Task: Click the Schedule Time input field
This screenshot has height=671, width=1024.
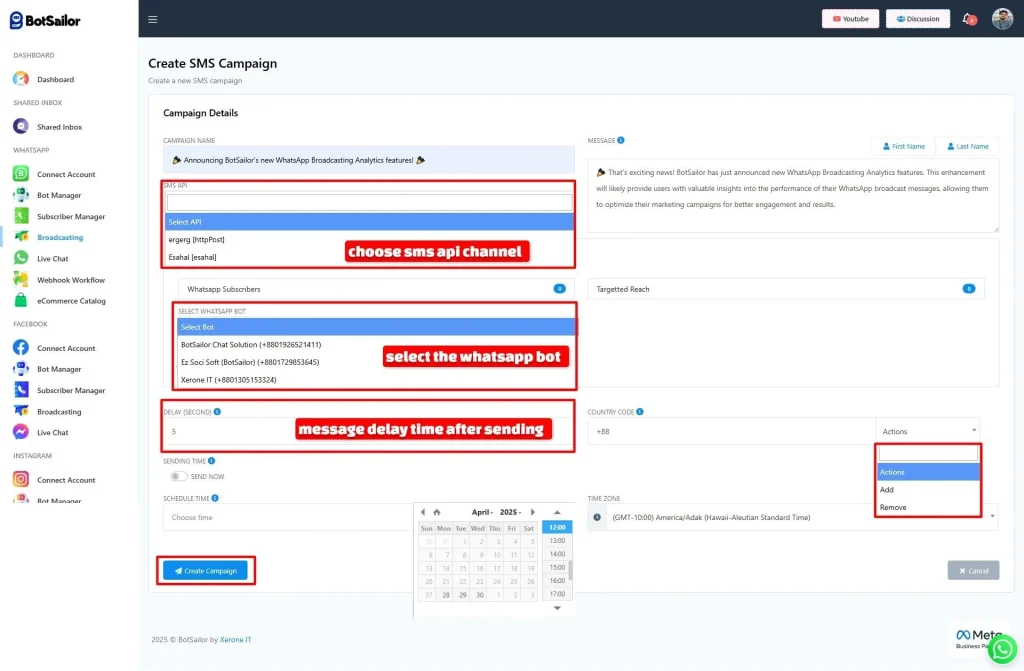Action: coord(288,517)
